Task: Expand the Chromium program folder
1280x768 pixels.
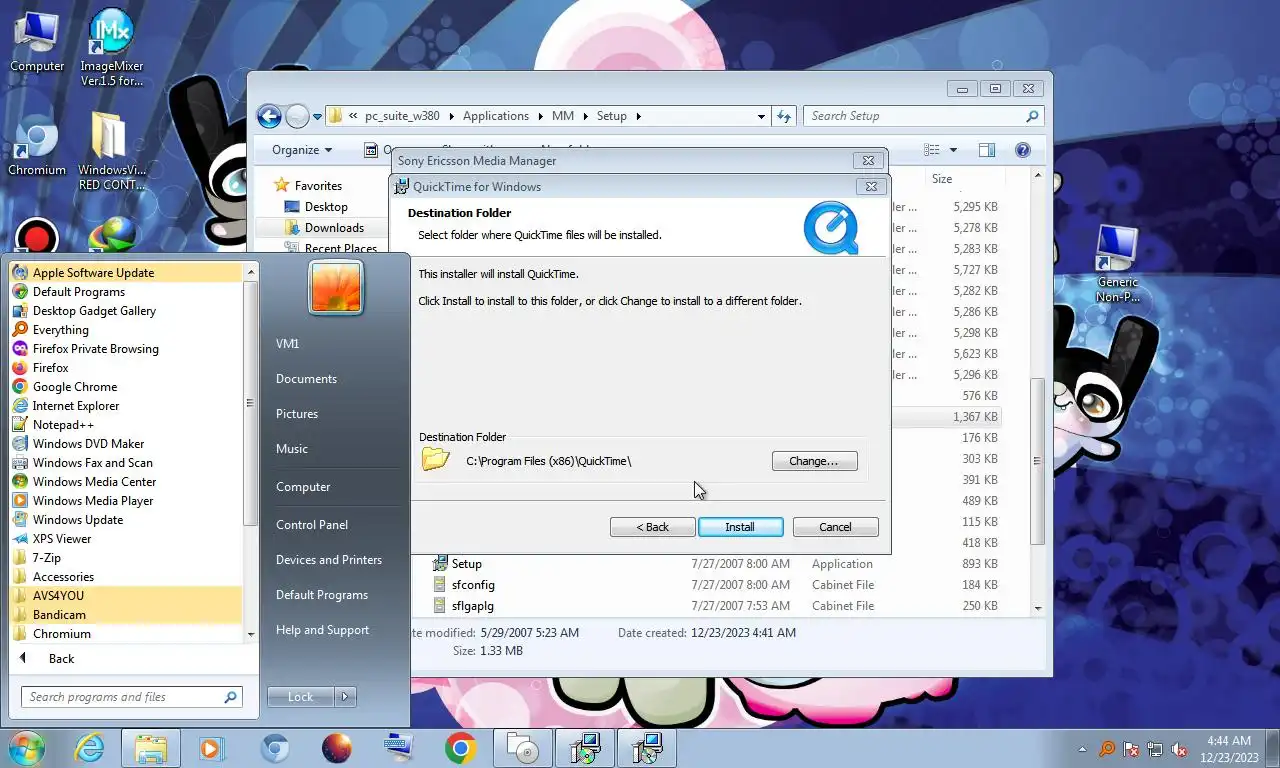Action: coord(126,633)
